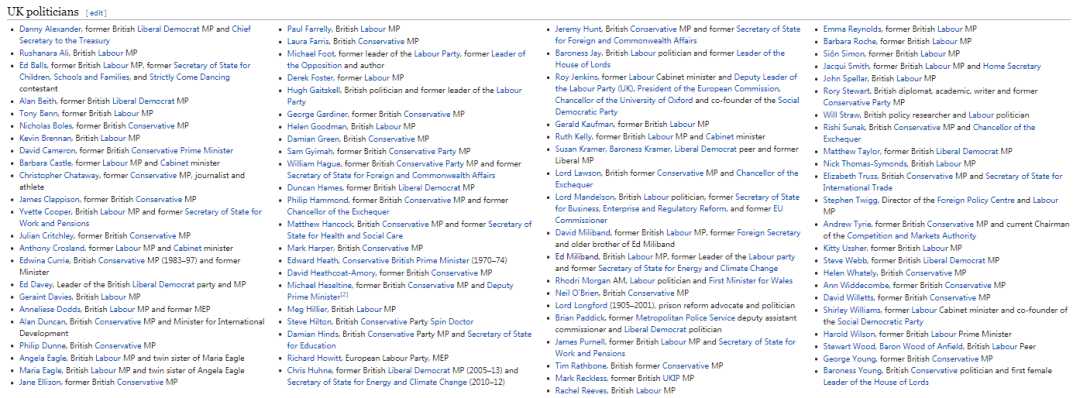This screenshot has width=1080, height=398.
Task: Open the Danny Alexander article link
Action: coord(51,29)
